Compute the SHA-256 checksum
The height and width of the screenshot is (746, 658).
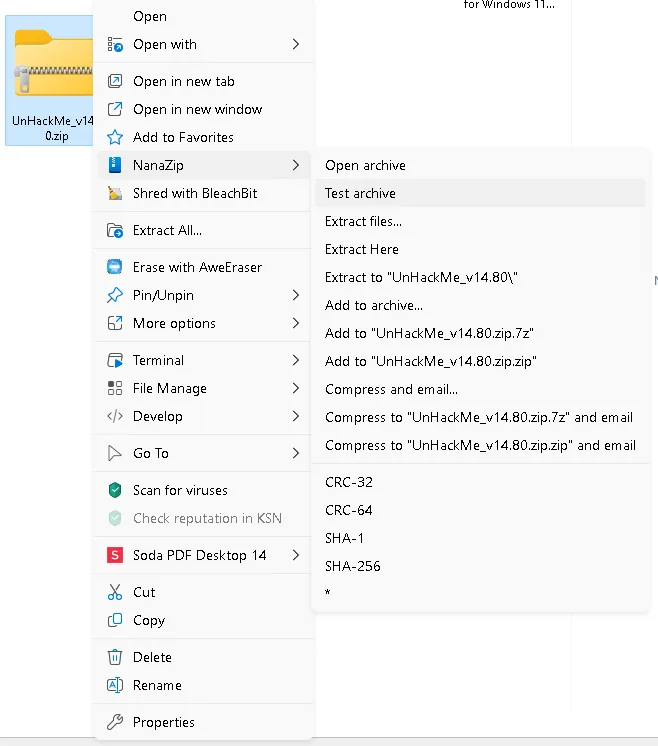point(353,566)
